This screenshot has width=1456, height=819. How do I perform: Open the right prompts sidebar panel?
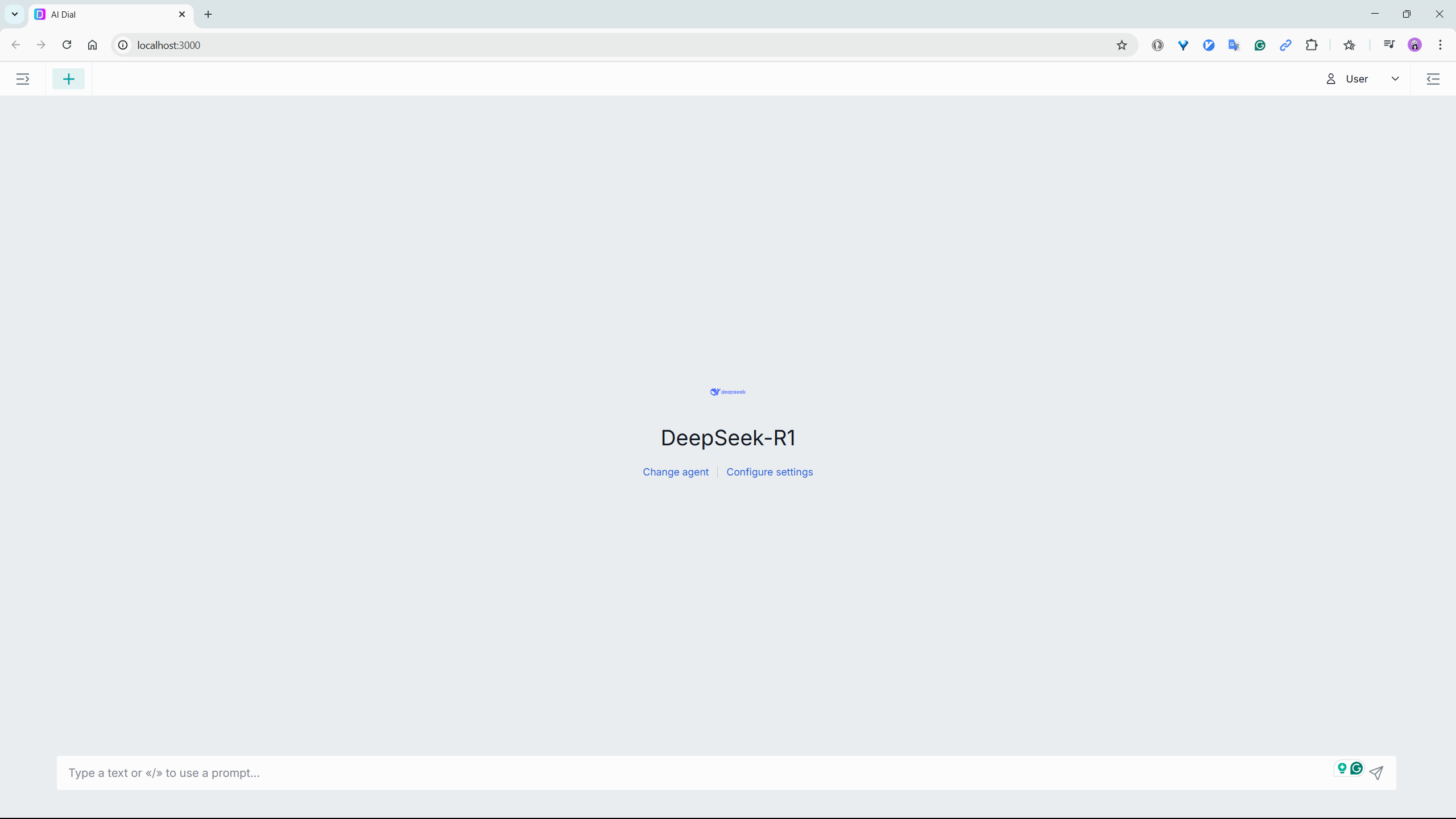1433,79
